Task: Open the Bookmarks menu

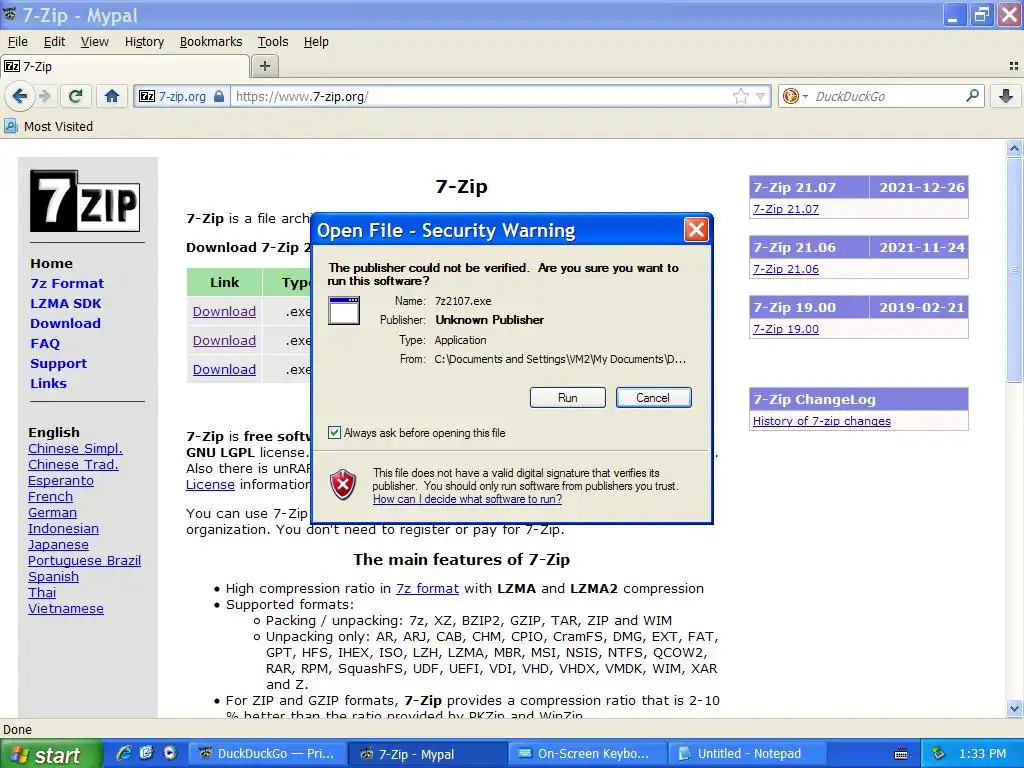Action: pos(211,42)
